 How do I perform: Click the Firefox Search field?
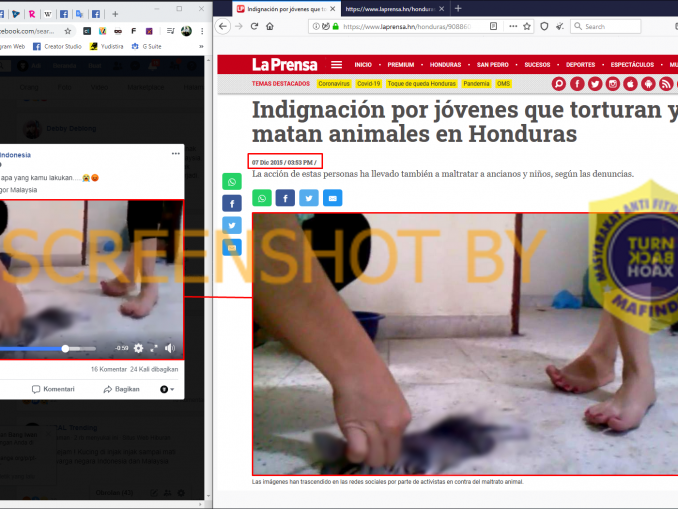[606, 26]
